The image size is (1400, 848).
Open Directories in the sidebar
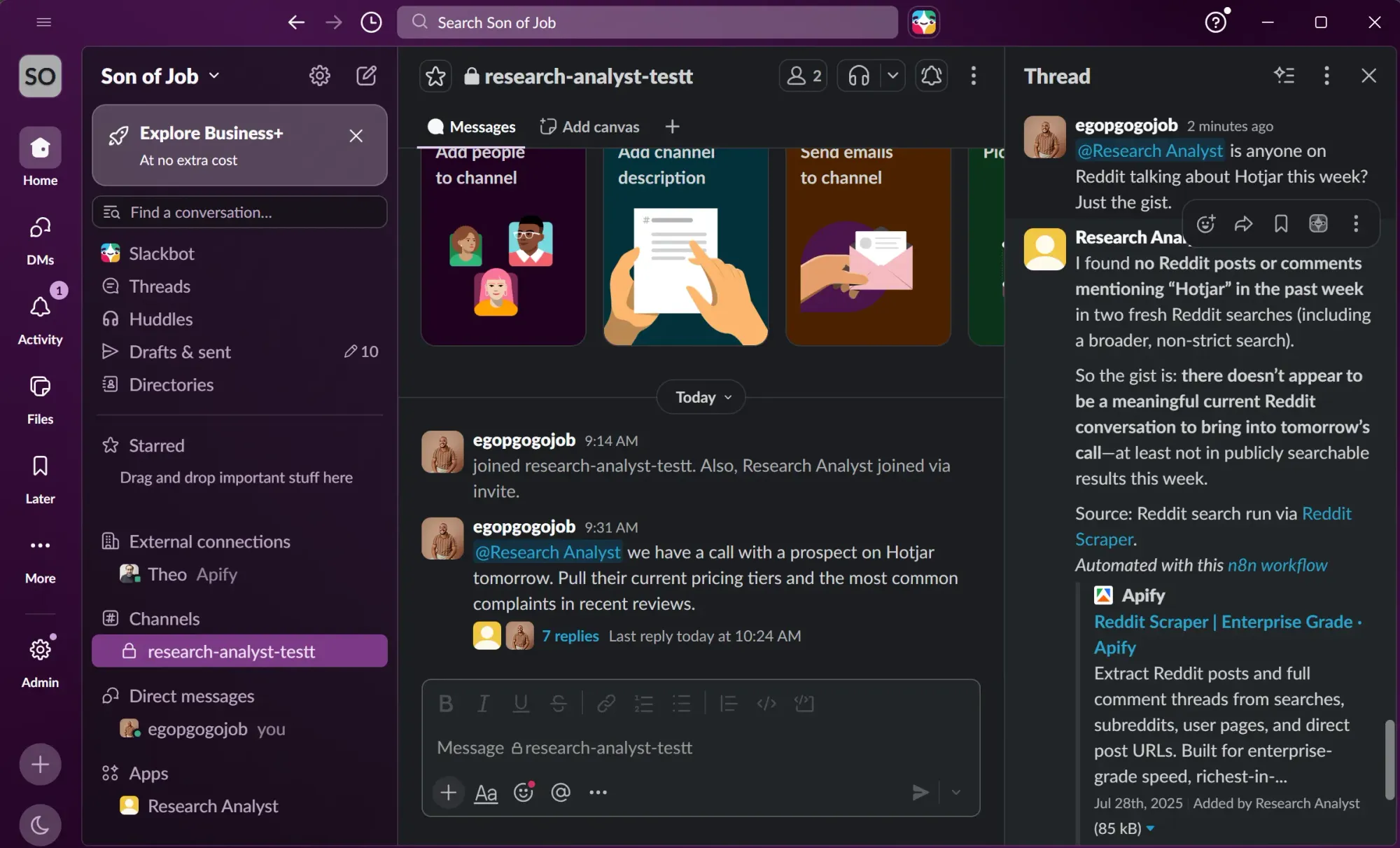click(239, 384)
